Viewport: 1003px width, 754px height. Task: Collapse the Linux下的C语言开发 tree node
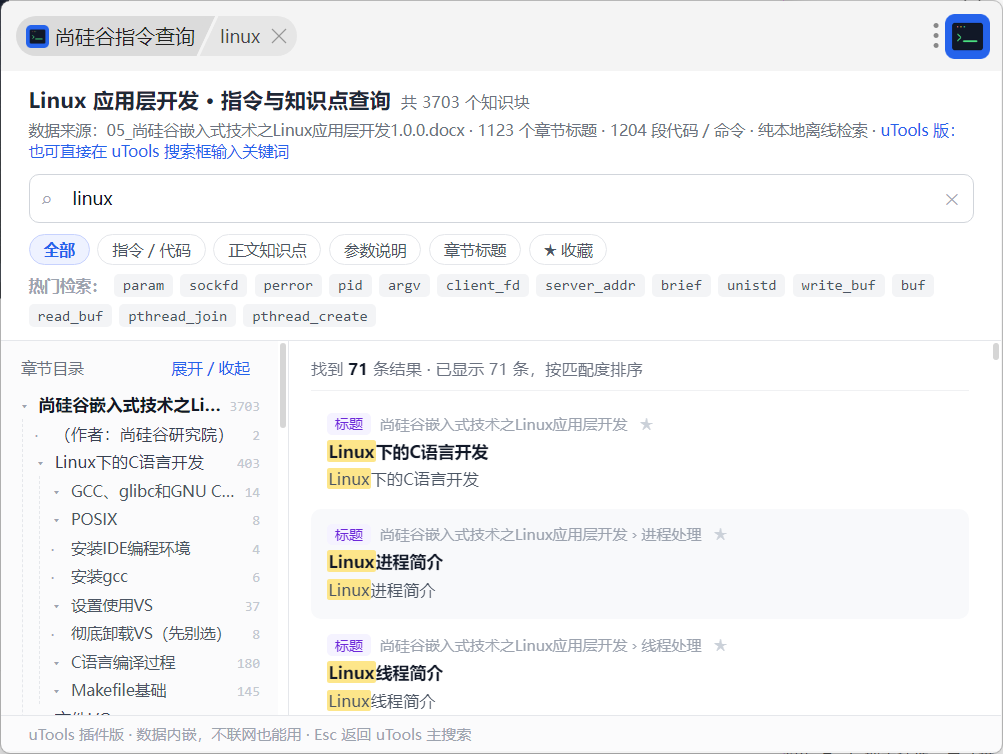point(40,463)
